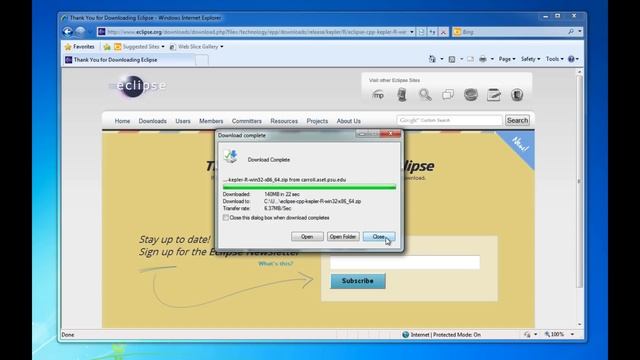Click the Open Folder button
The image size is (640, 360).
[343, 237]
